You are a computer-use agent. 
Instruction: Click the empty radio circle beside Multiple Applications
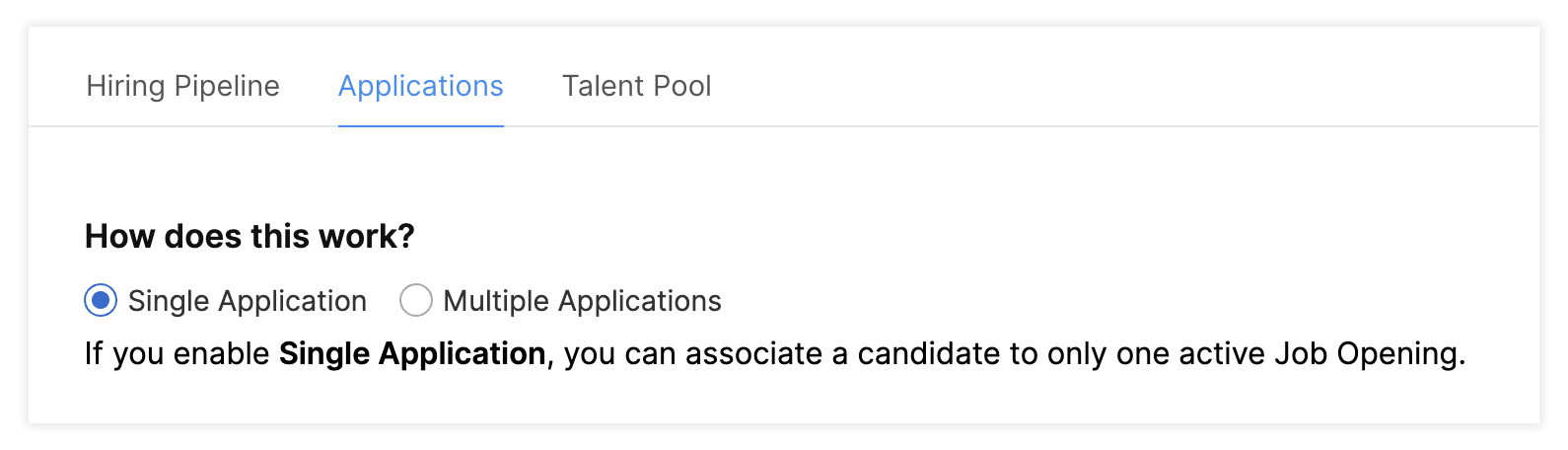pyautogui.click(x=416, y=301)
